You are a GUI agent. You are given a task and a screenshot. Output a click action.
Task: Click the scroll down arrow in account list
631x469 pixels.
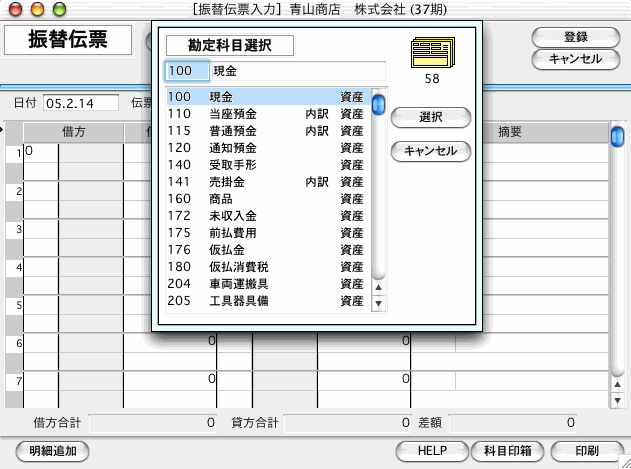coord(378,302)
